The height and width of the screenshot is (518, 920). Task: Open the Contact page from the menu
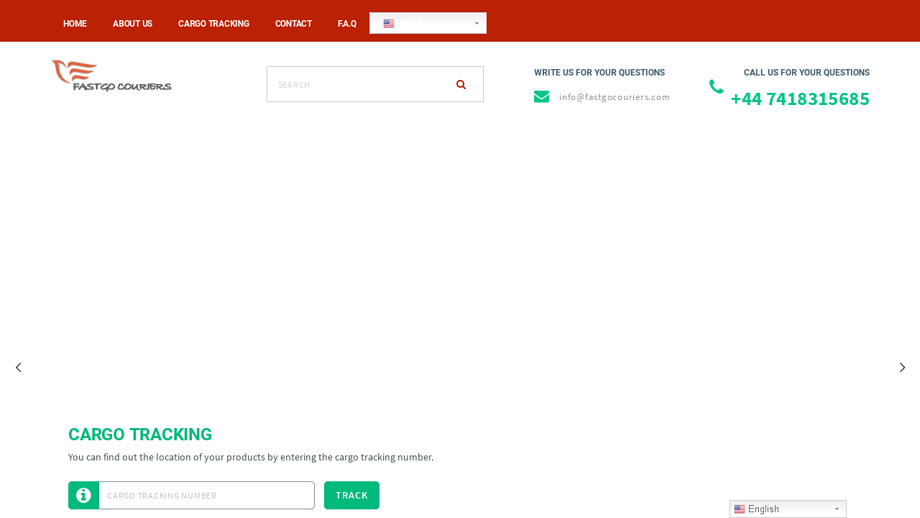[x=293, y=24]
